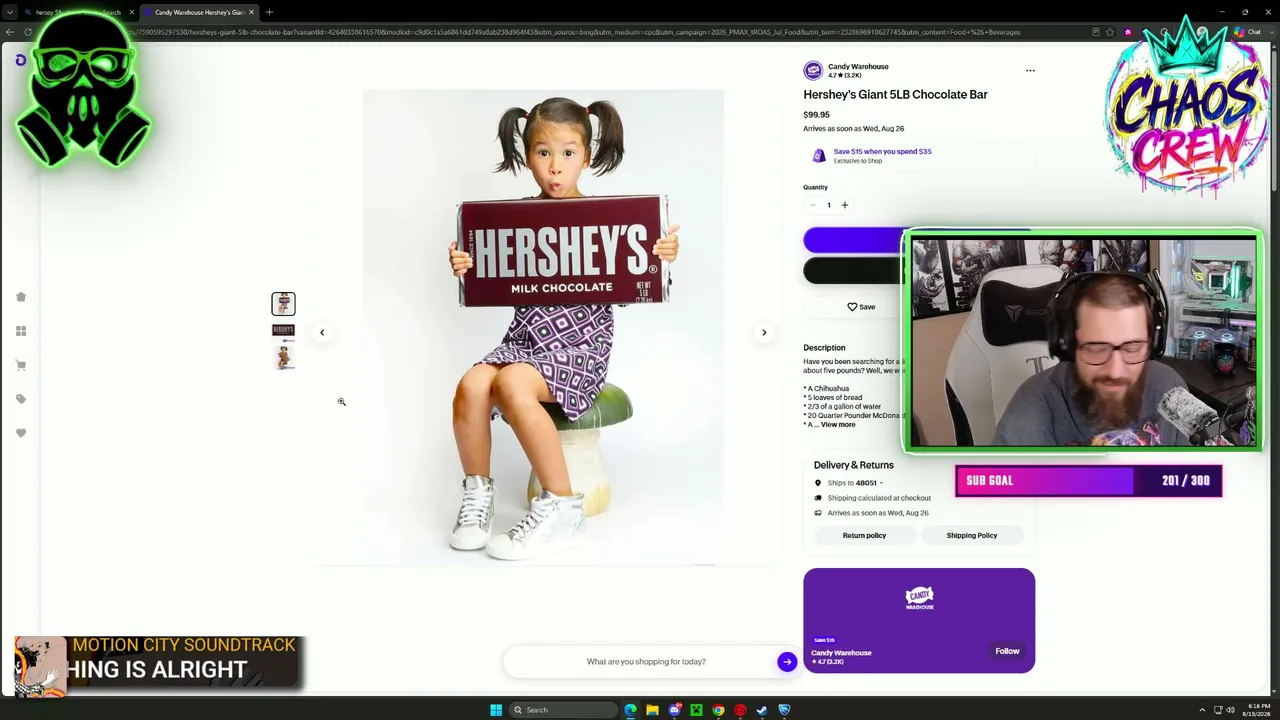Select the third product thumbnail
The height and width of the screenshot is (720, 1280).
[x=283, y=357]
